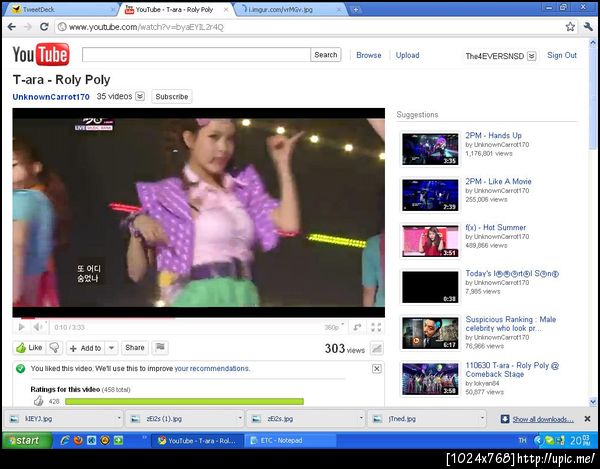This screenshot has height=469, width=600.
Task: Click Show all downloads link
Action: [x=543, y=419]
